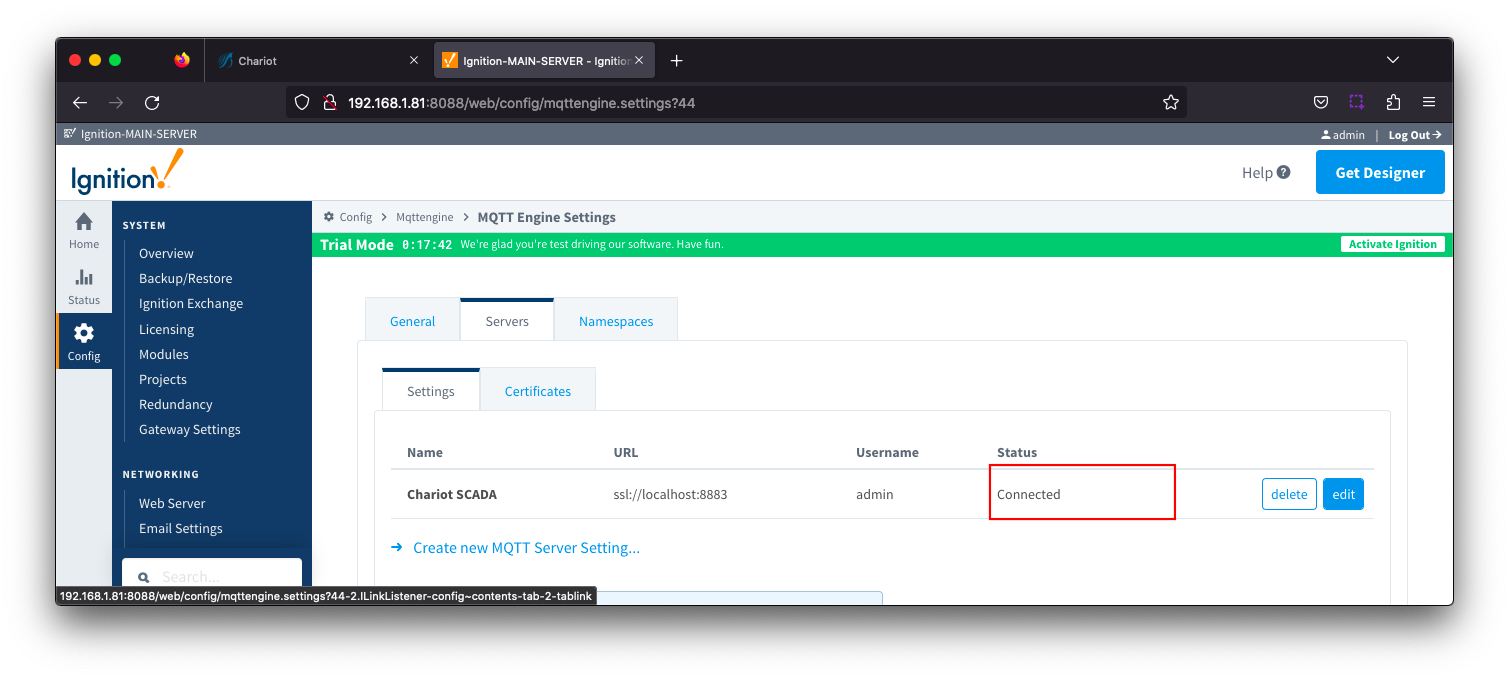Click the Activate Ignition button
The width and height of the screenshot is (1509, 679).
point(1392,244)
